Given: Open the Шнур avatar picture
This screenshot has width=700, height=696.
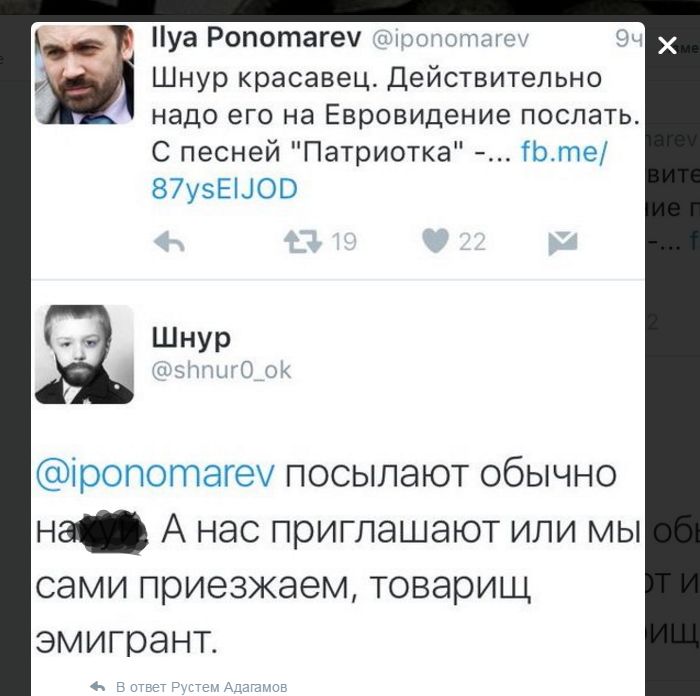Looking at the screenshot, I should 84,354.
